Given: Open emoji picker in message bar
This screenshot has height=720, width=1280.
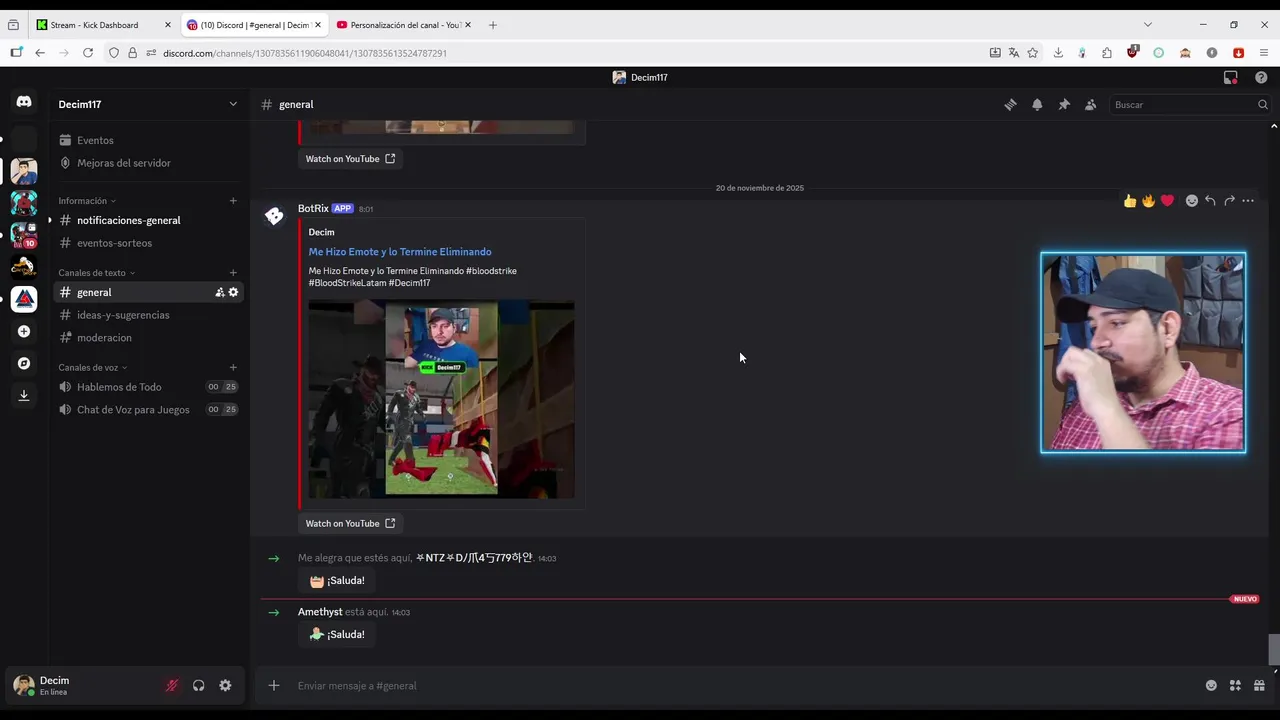Looking at the screenshot, I should pyautogui.click(x=1211, y=685).
